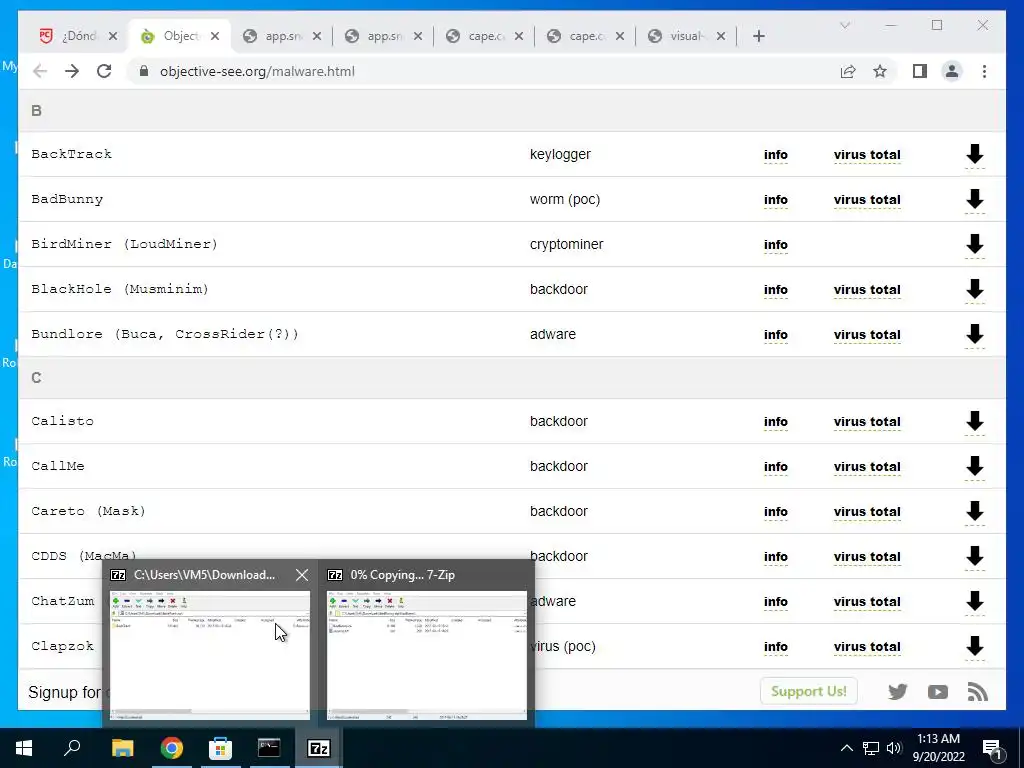
Task: Download the BlackHole sample via arrow icon
Action: (x=974, y=289)
